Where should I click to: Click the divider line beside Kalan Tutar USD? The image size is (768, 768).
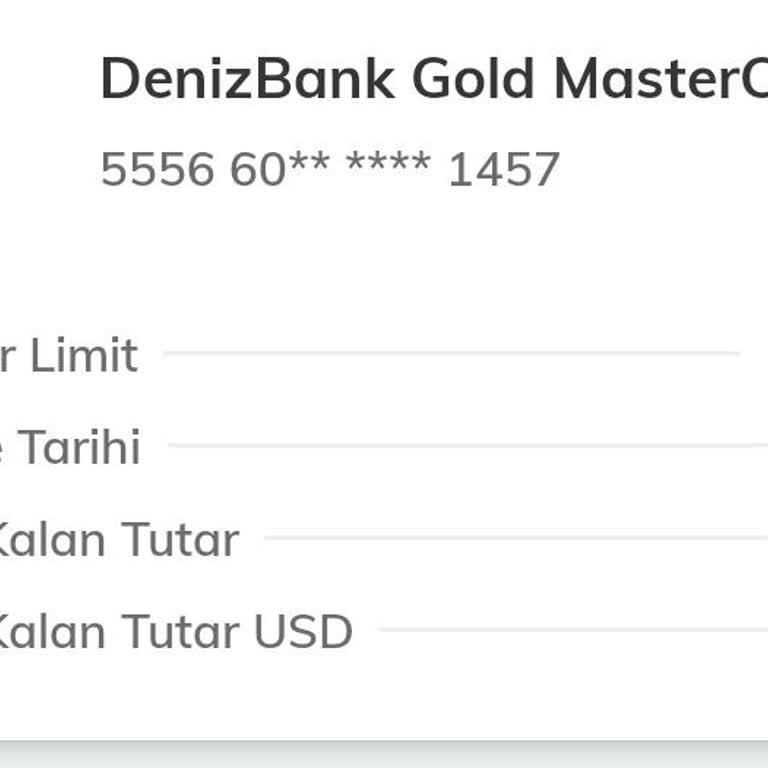572,630
